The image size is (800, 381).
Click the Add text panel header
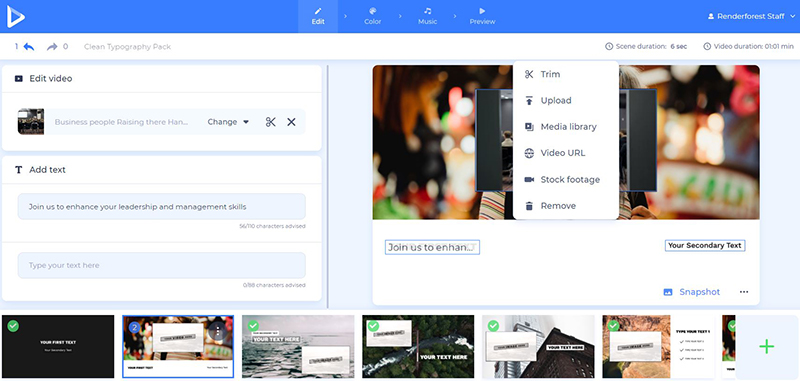click(162, 170)
